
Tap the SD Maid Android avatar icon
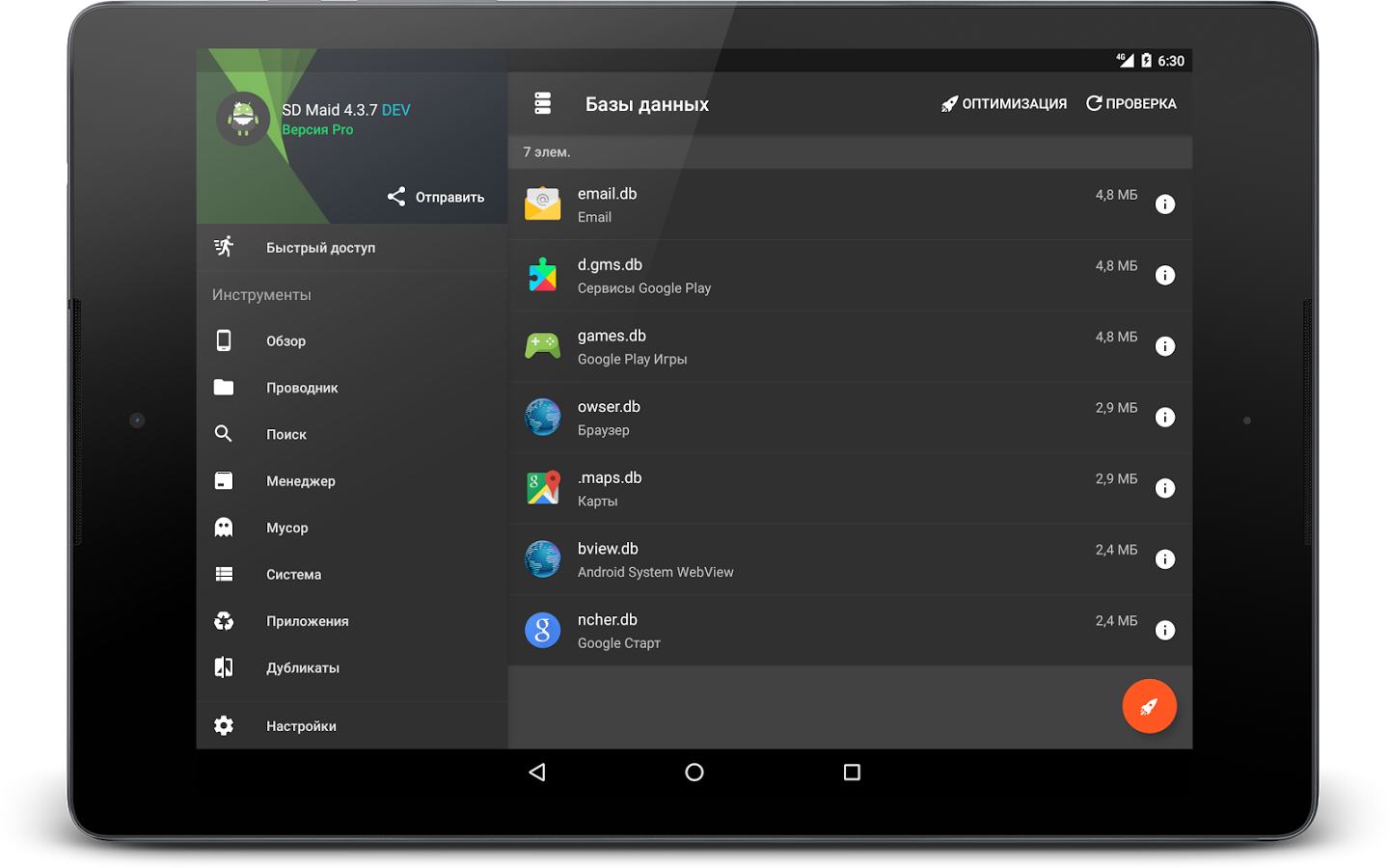(x=243, y=119)
